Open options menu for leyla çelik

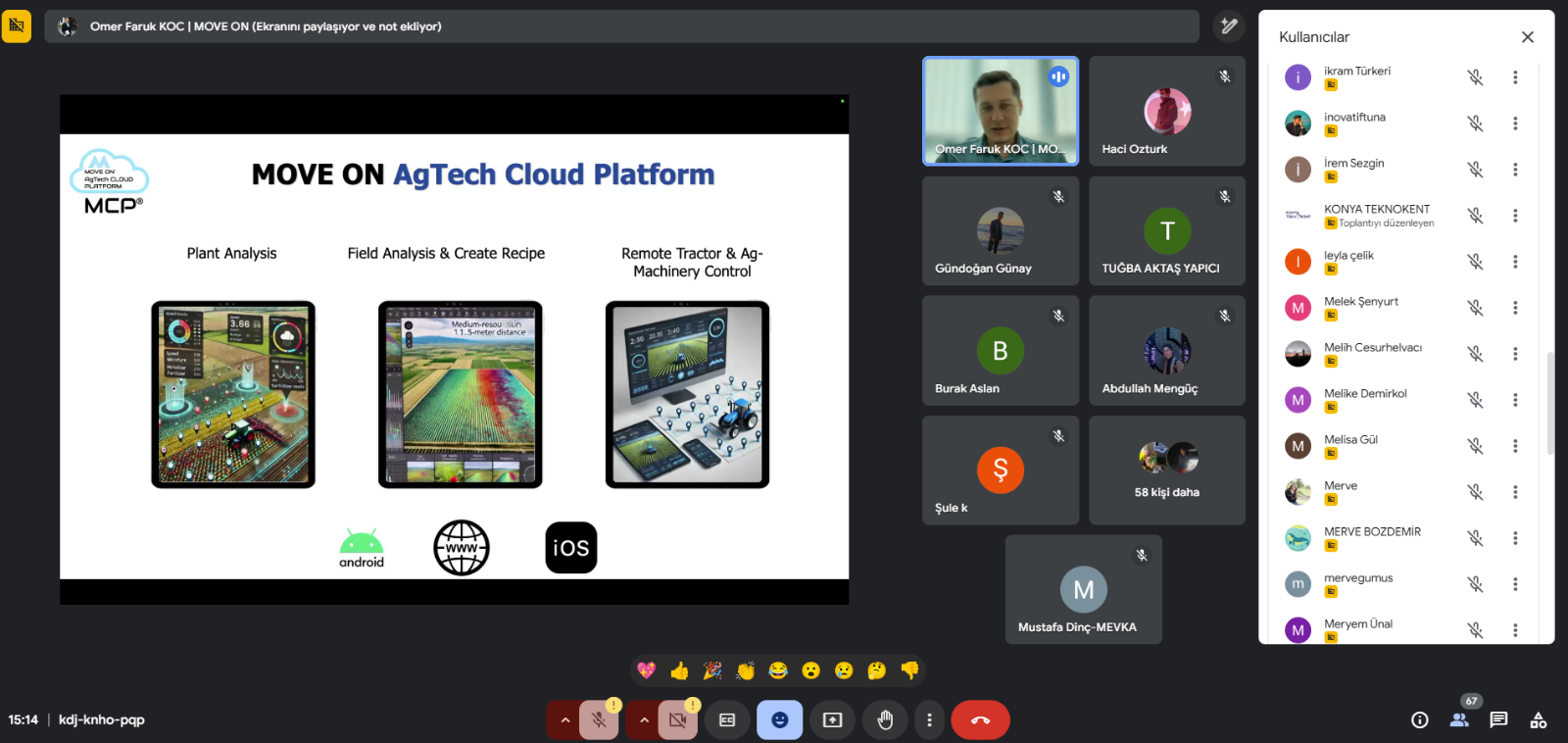click(1515, 262)
